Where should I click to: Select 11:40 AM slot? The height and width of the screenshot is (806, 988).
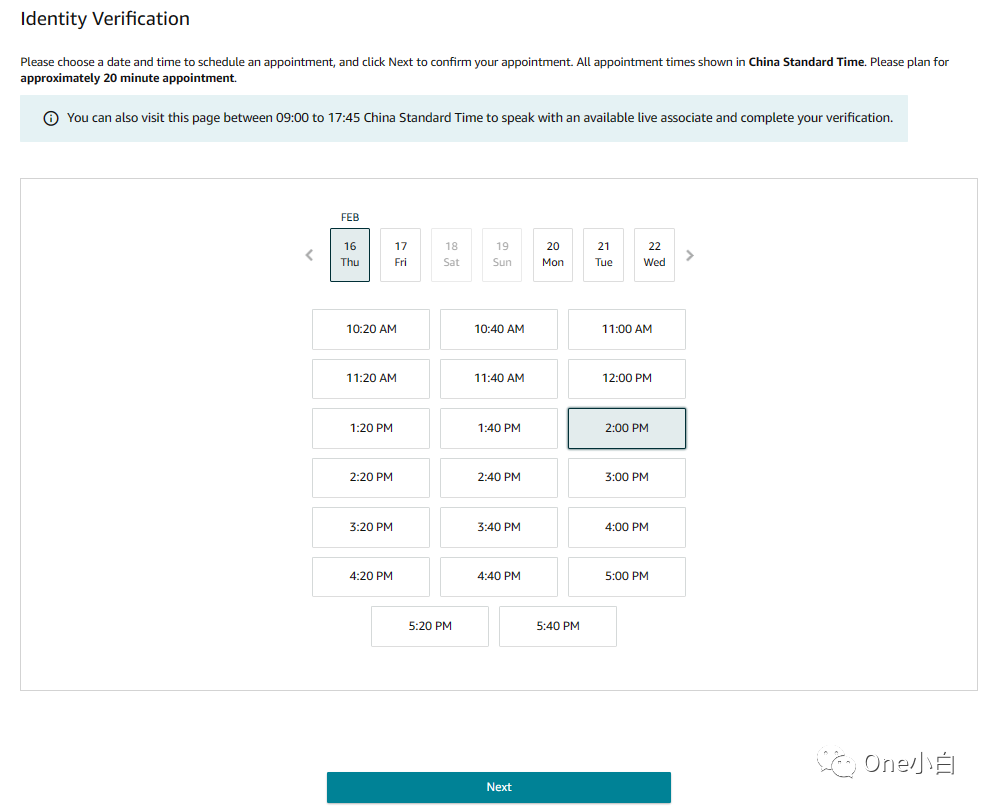point(499,378)
